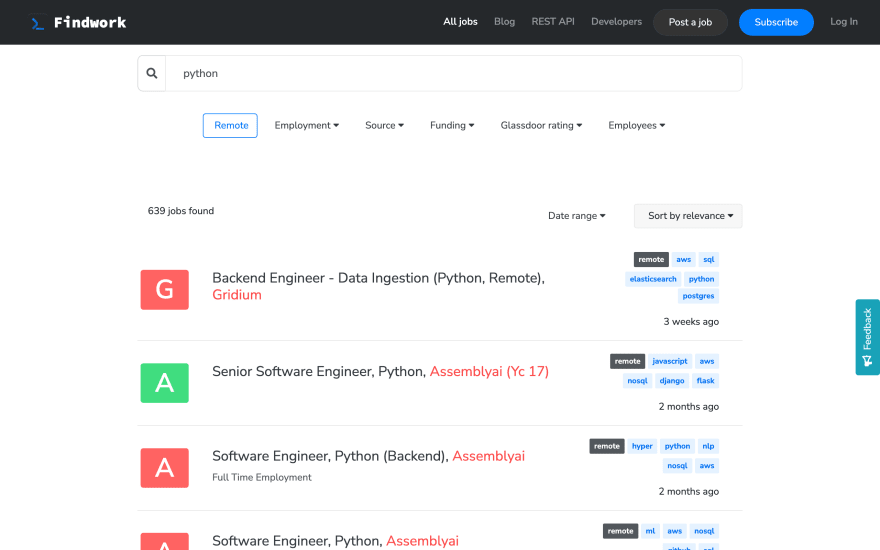Open the bottom Software Engineer, Python job title

coord(297,541)
